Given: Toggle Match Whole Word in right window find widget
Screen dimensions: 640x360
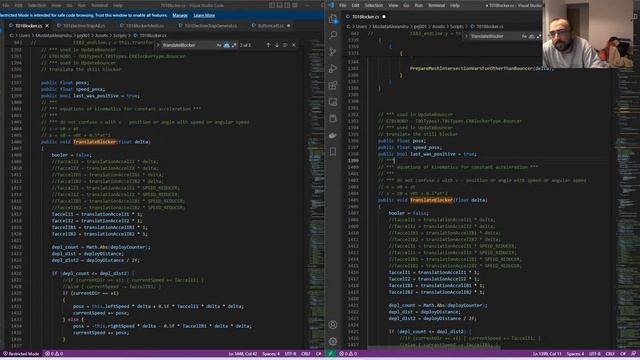Looking at the screenshot, I should [x=532, y=36].
